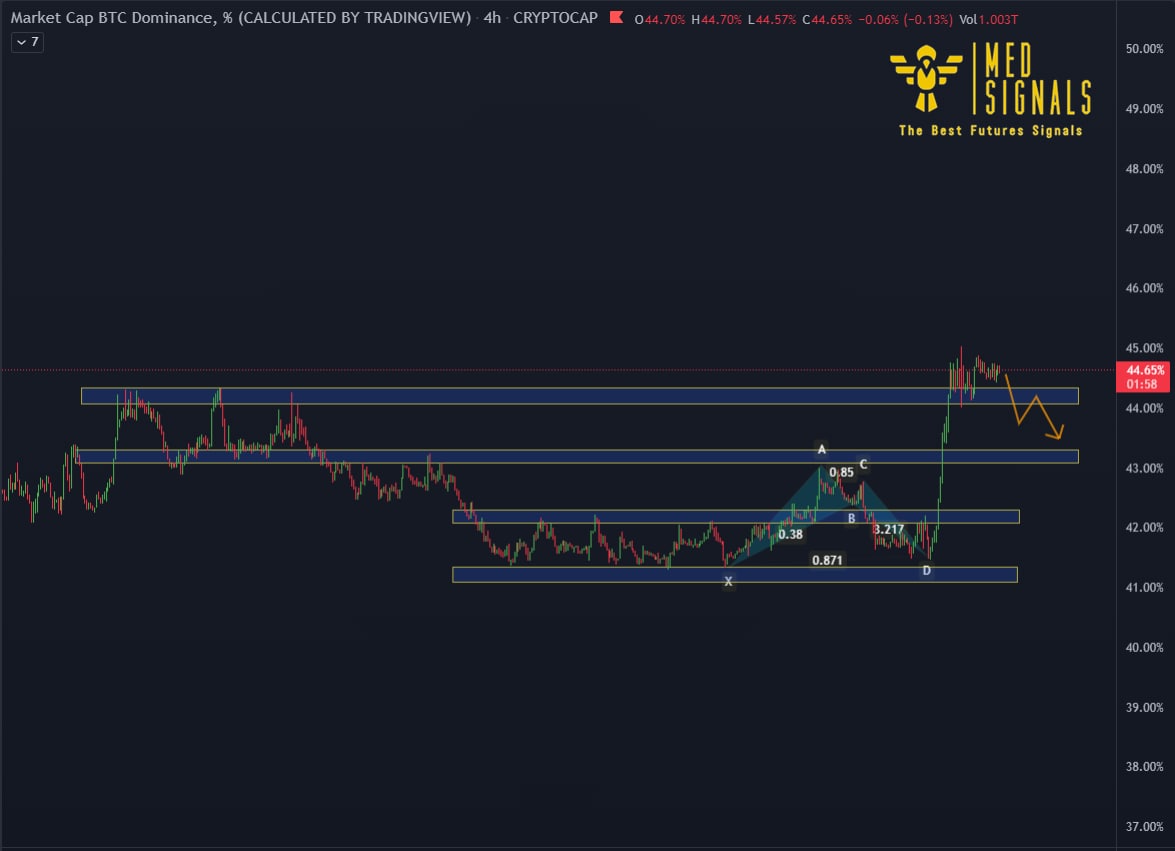Viewport: 1175px width, 851px height.
Task: Click the 40.00% price scale label
Action: [1144, 647]
